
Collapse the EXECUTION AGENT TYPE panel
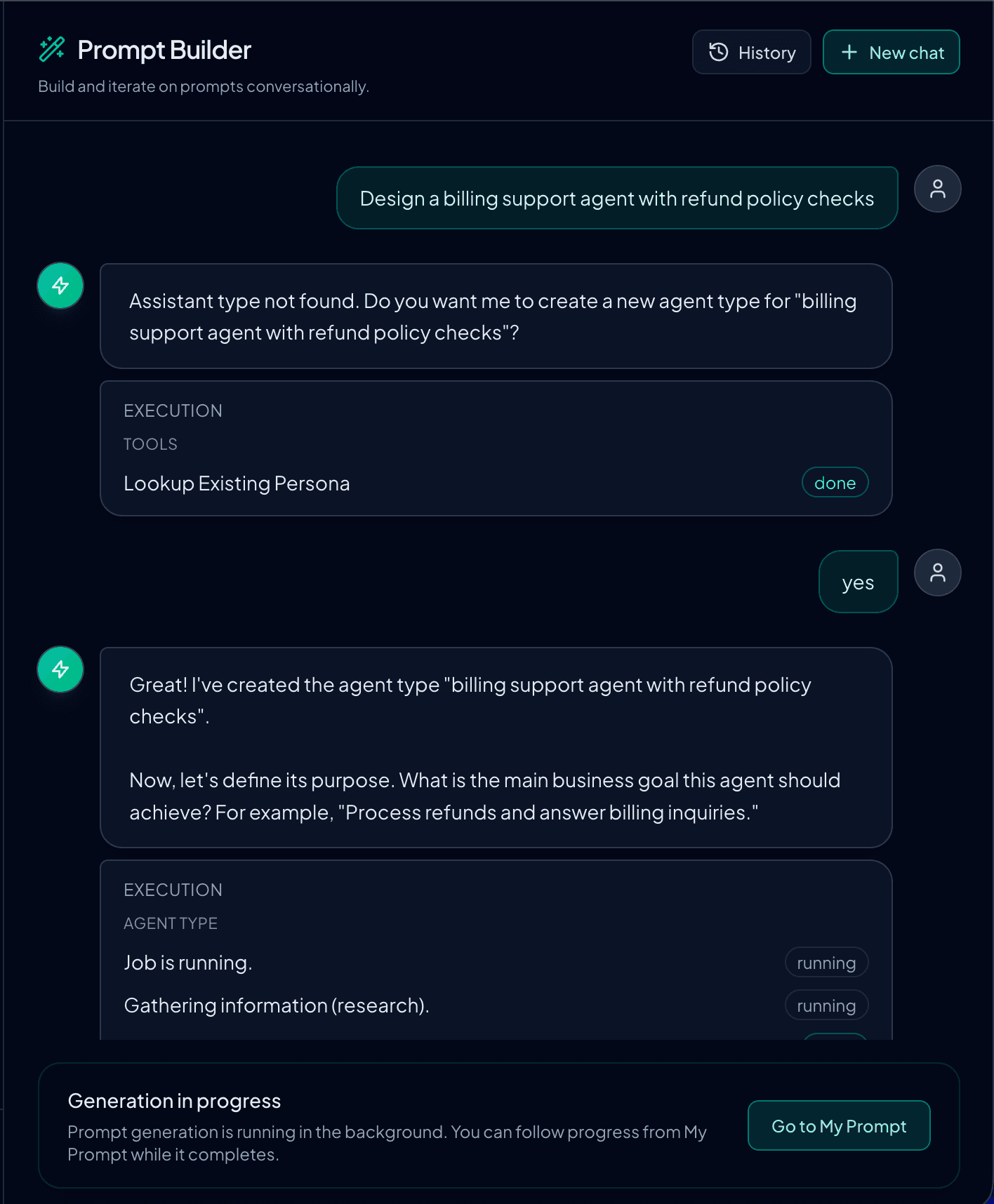[173, 890]
